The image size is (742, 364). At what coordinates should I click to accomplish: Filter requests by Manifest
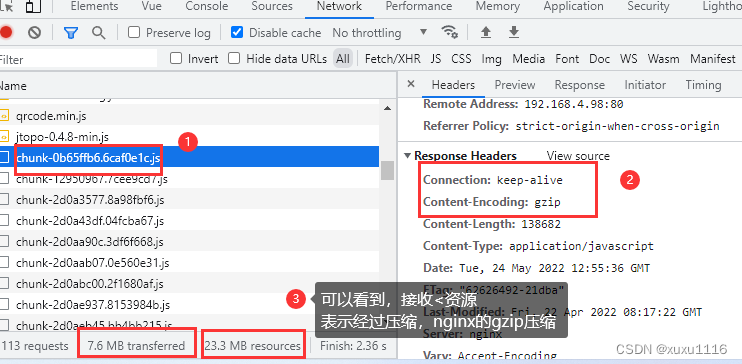coord(713,59)
